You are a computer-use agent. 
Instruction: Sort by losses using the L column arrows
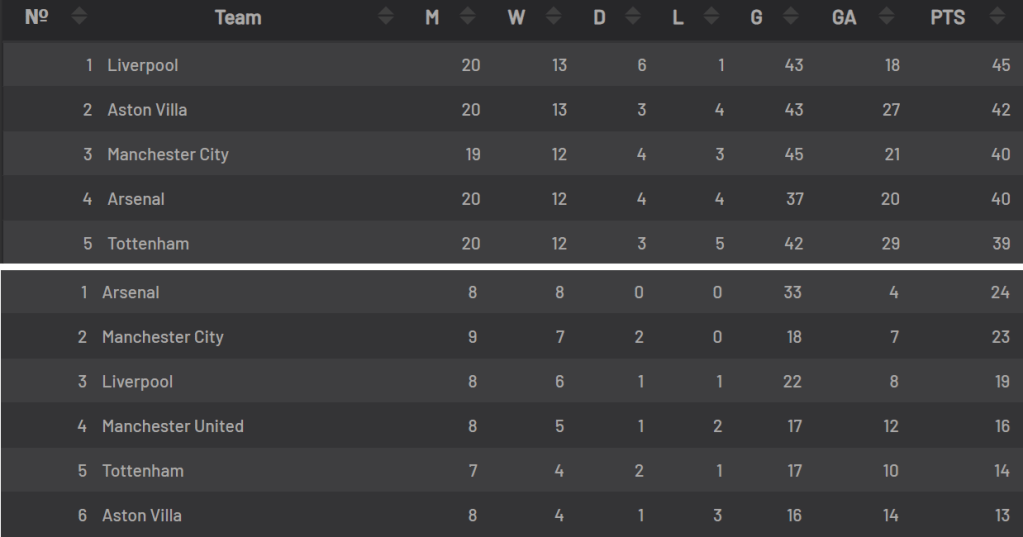[711, 17]
